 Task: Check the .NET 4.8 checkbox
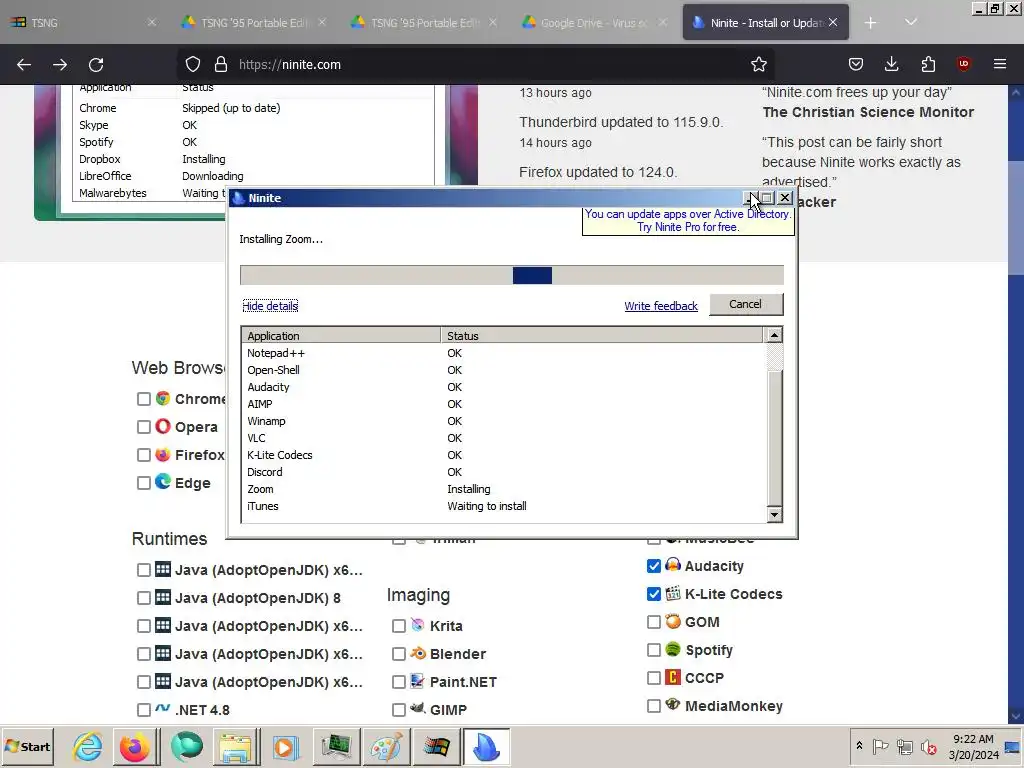click(x=144, y=710)
